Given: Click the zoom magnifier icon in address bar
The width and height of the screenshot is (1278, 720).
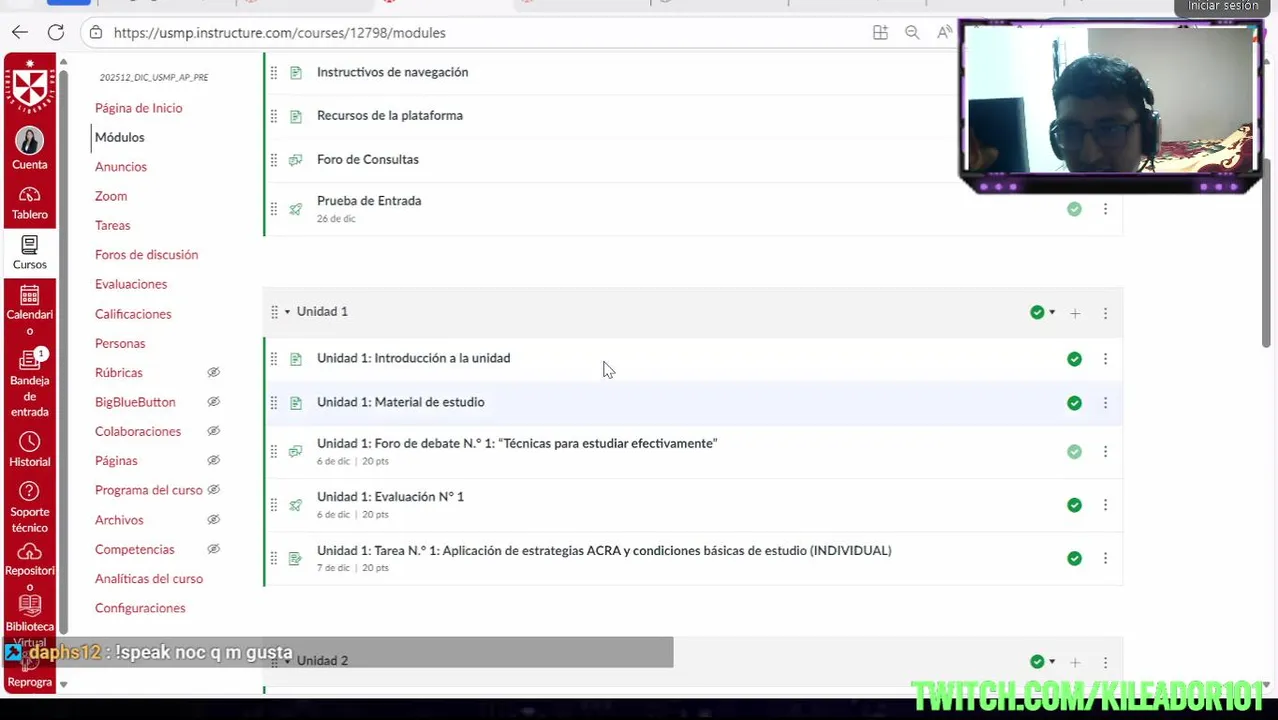Looking at the screenshot, I should pos(912,33).
